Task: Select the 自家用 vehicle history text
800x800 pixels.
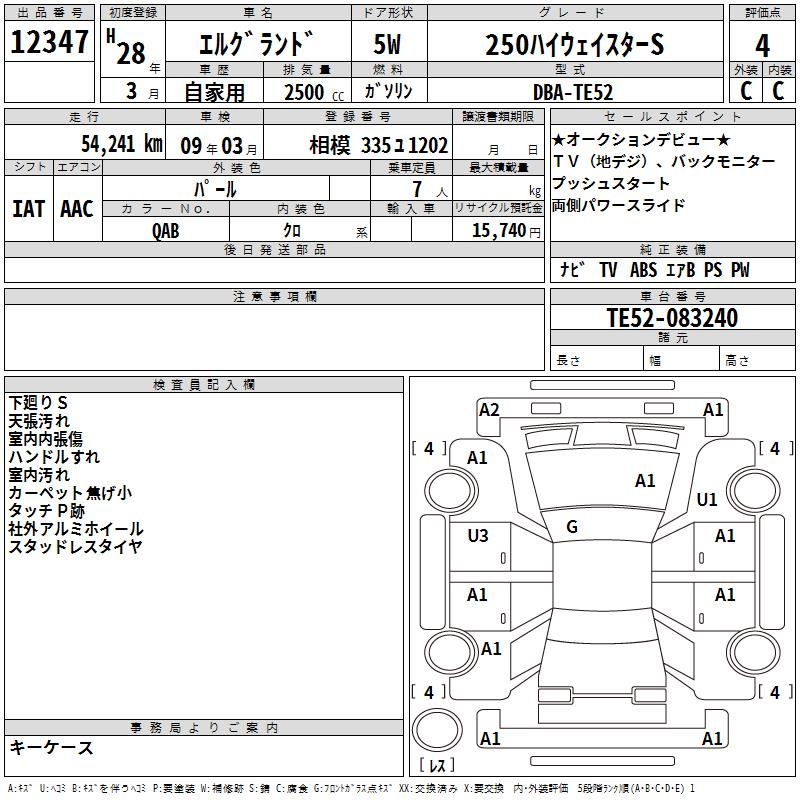Action: pyautogui.click(x=214, y=92)
